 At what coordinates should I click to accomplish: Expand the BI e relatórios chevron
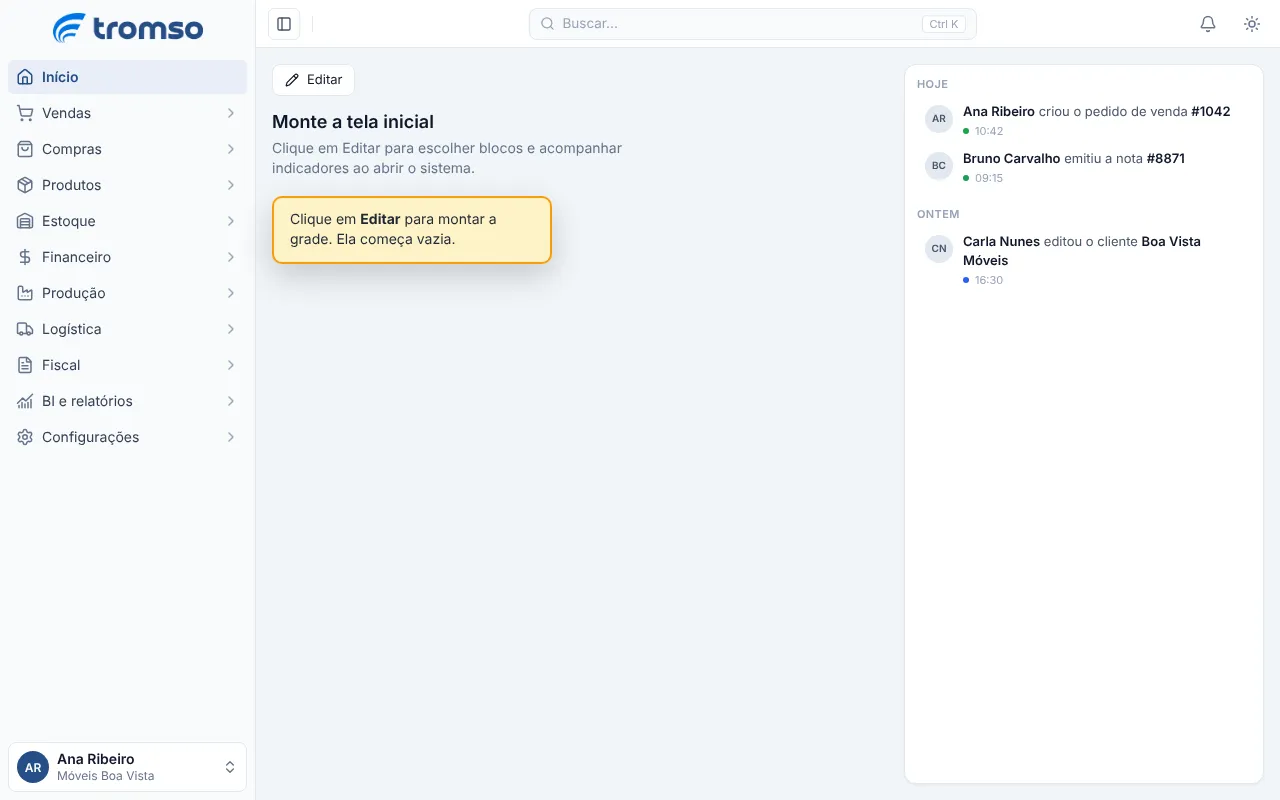pyautogui.click(x=231, y=401)
